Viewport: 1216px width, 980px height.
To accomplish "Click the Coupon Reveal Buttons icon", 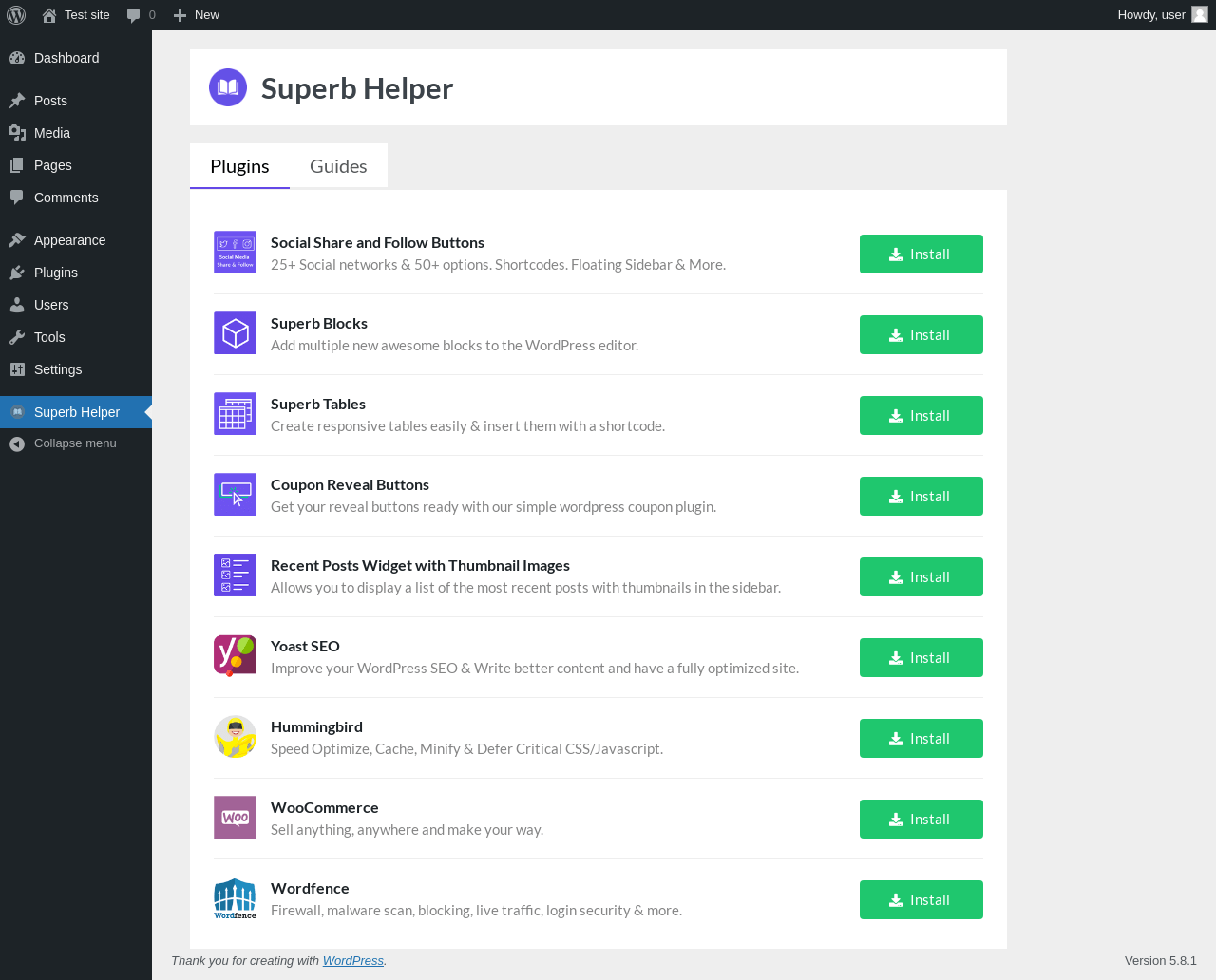I will 235,495.
